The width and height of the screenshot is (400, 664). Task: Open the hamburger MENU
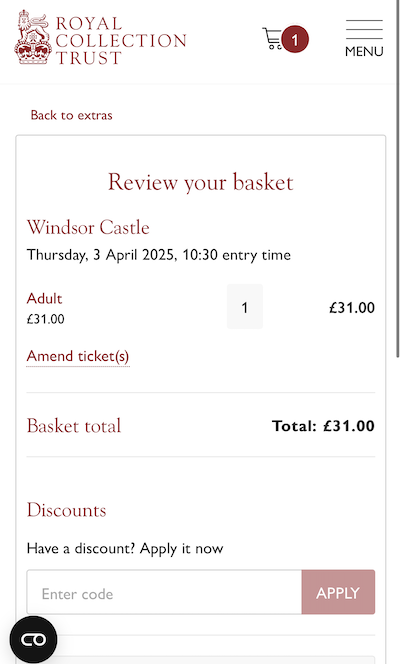click(364, 39)
